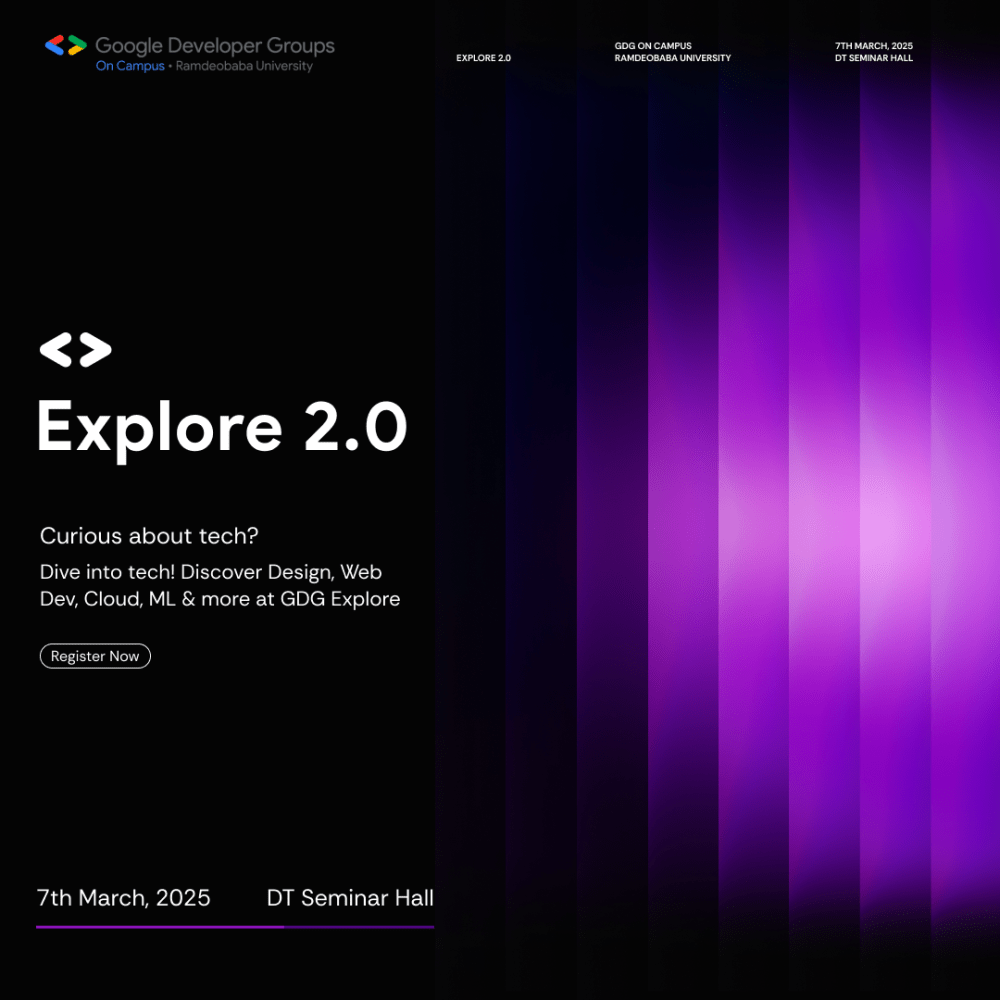Click the 'Google Developer Groups' title text
The height and width of the screenshot is (1000, 1000).
(215, 46)
